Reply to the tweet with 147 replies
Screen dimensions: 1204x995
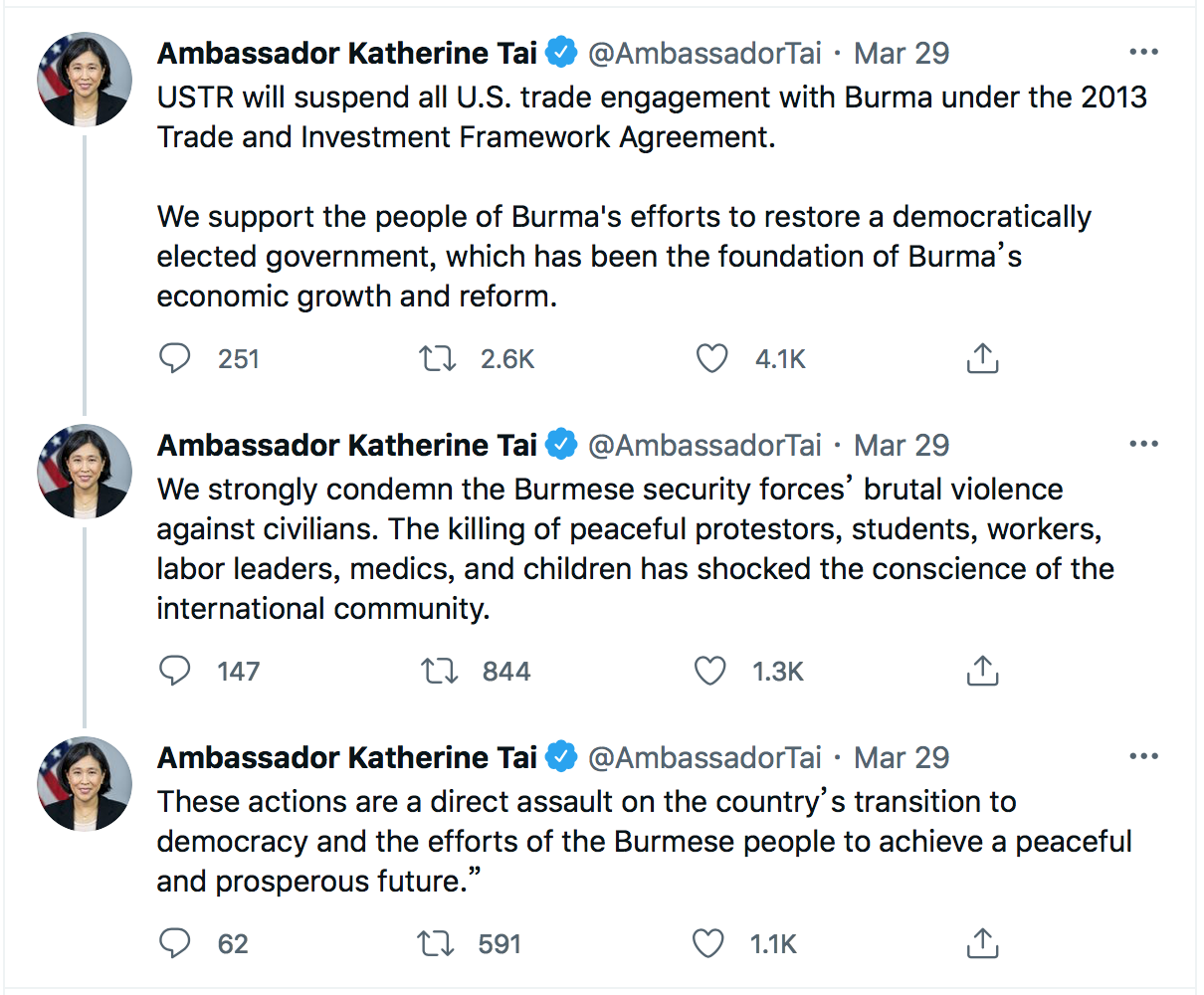(x=175, y=671)
